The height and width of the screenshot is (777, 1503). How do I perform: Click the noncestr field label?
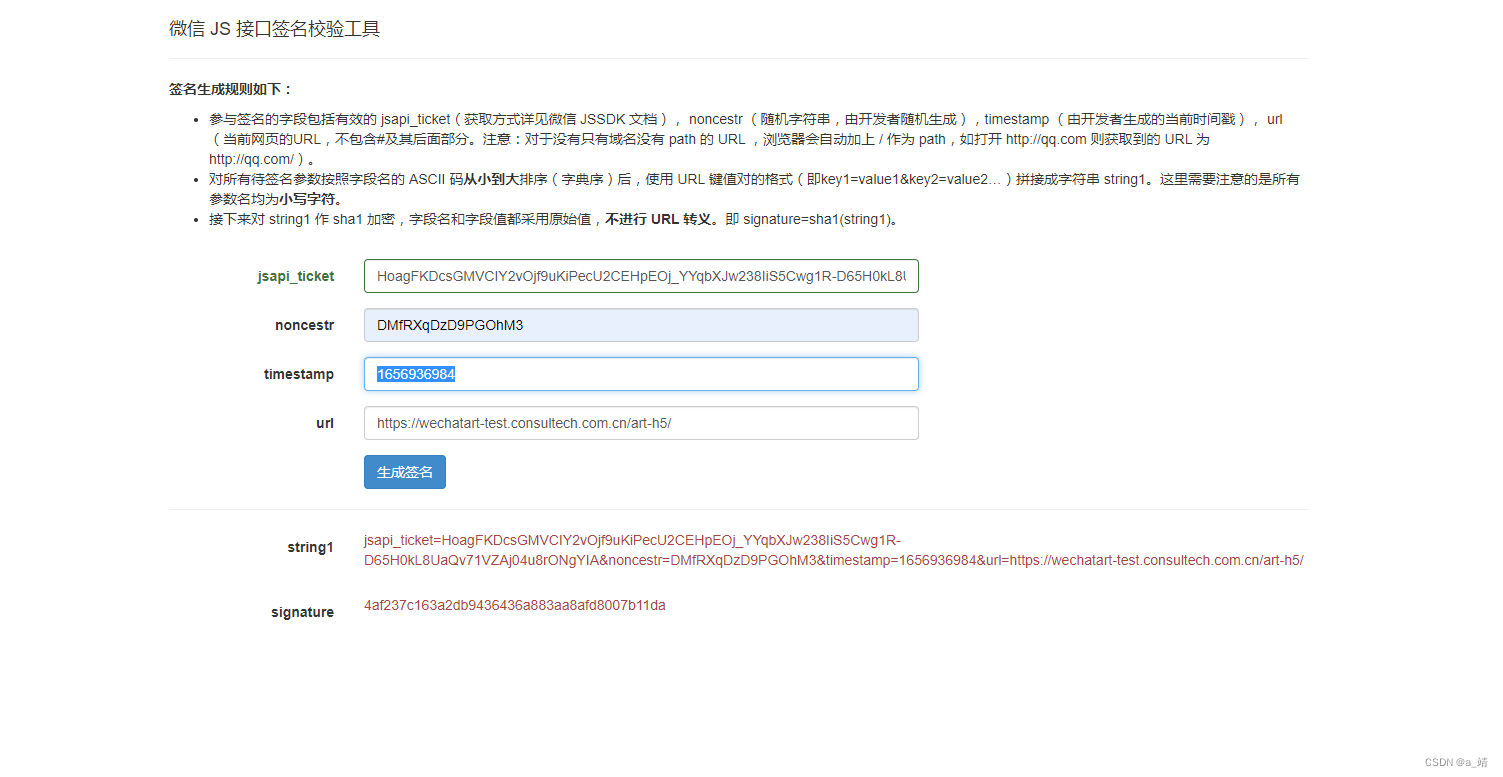point(304,325)
